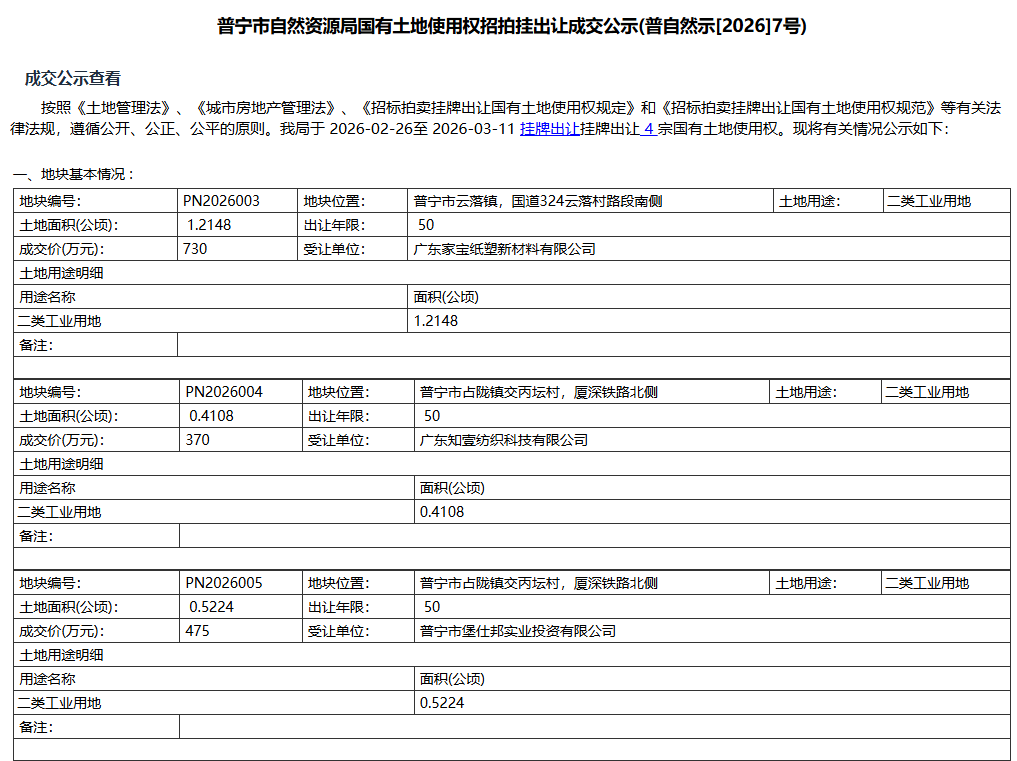Select parcel number PN2026004 cell
This screenshot has width=1017, height=761.
click(x=224, y=392)
